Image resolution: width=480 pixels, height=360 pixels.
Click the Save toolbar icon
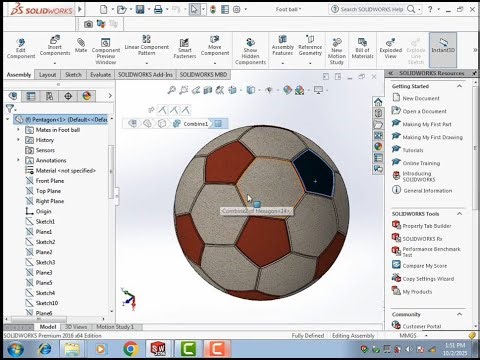point(140,10)
